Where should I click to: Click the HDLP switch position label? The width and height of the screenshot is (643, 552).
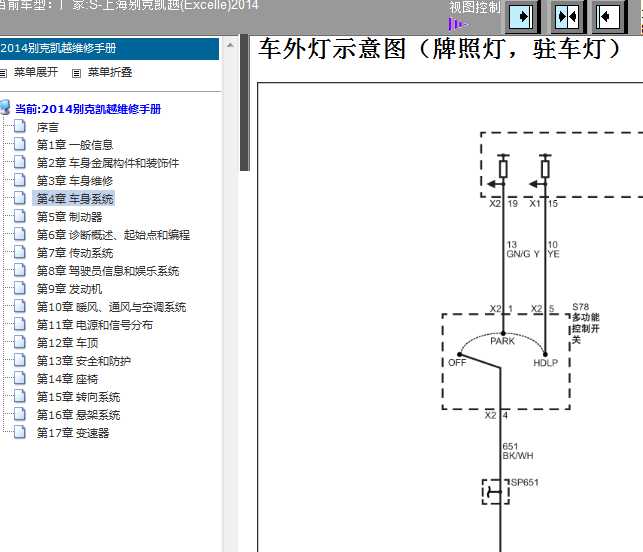click(545, 363)
